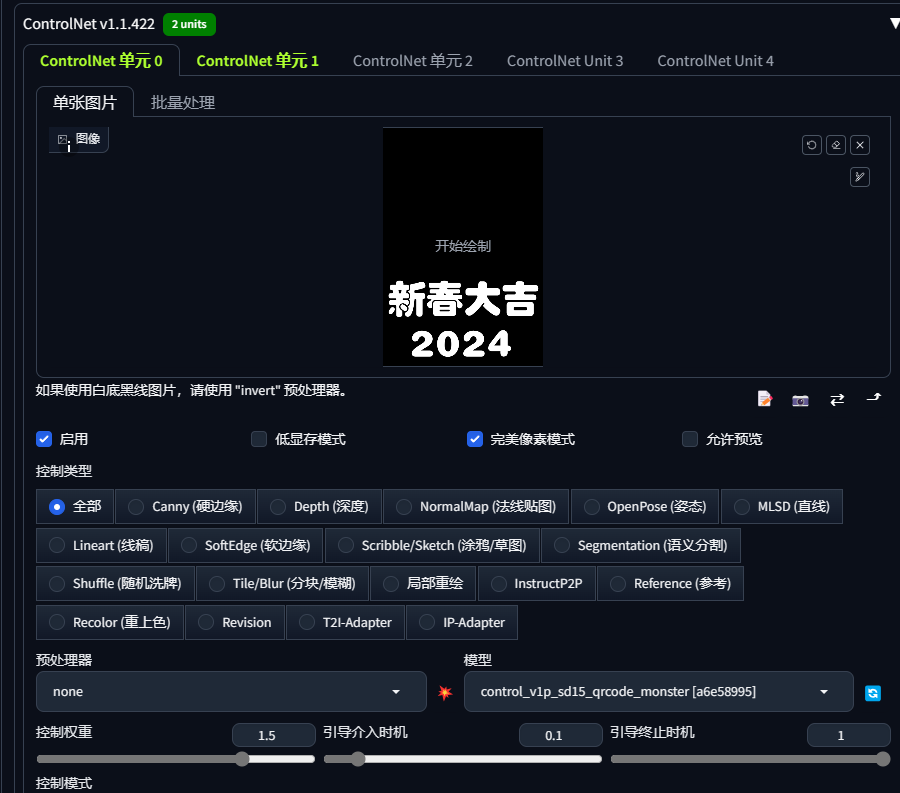
Task: Disable 完美像素模式 checkbox
Action: click(475, 439)
